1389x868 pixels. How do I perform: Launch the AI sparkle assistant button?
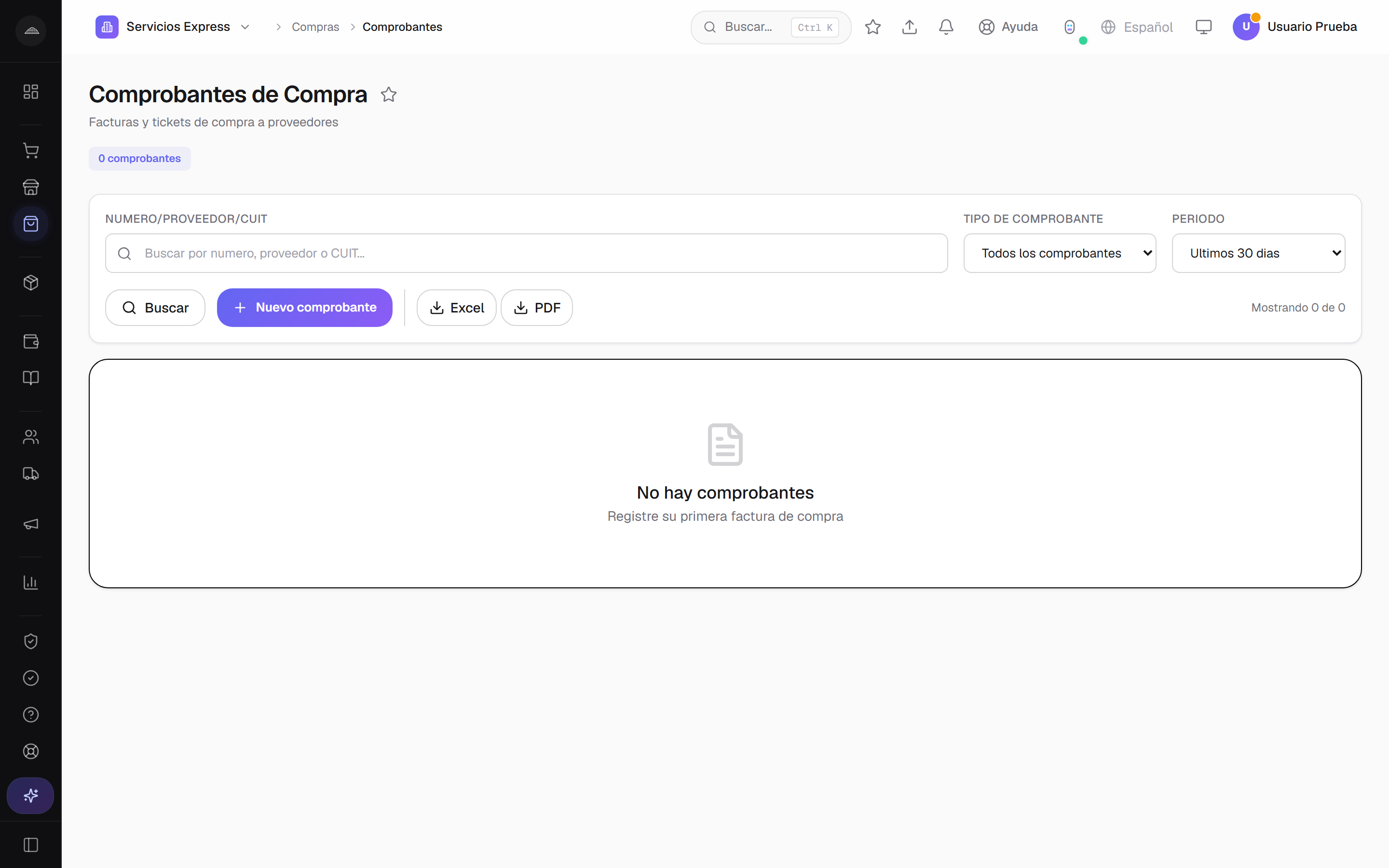point(30,796)
